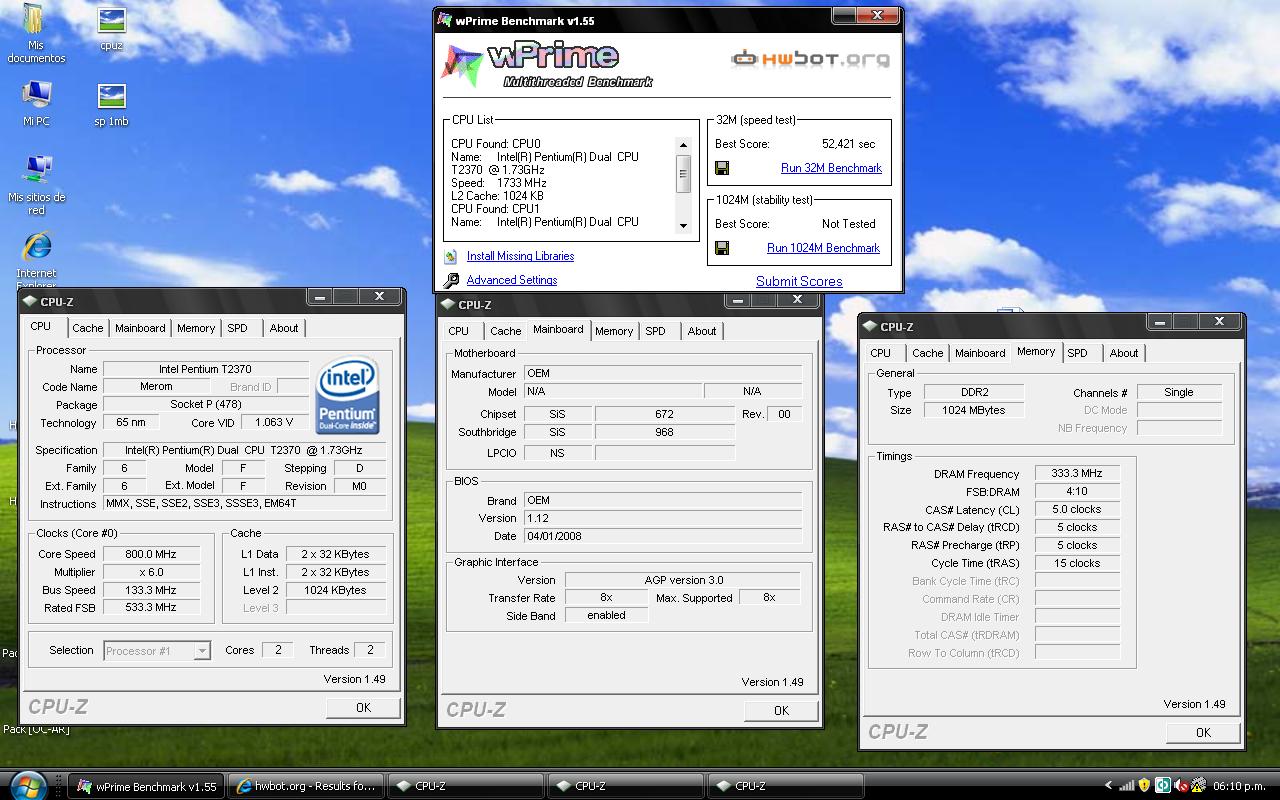Click BIOS Date 04/01/2008 field
Screen dimensions: 1280x800
click(664, 536)
